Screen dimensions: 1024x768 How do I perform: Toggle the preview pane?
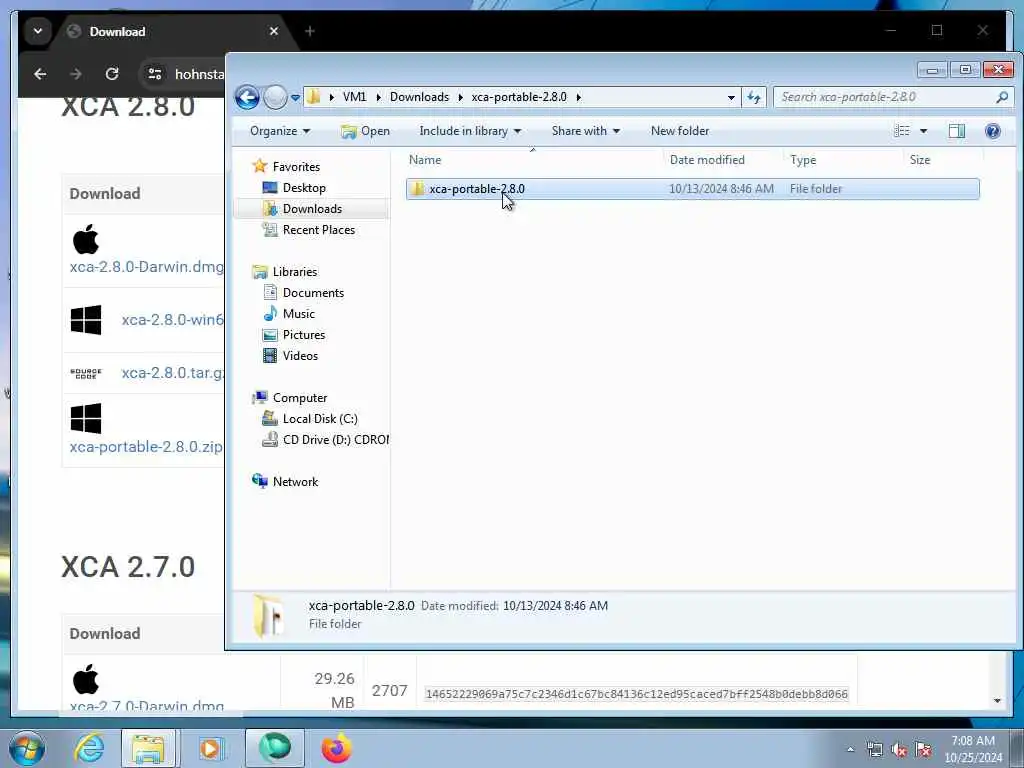coord(957,131)
